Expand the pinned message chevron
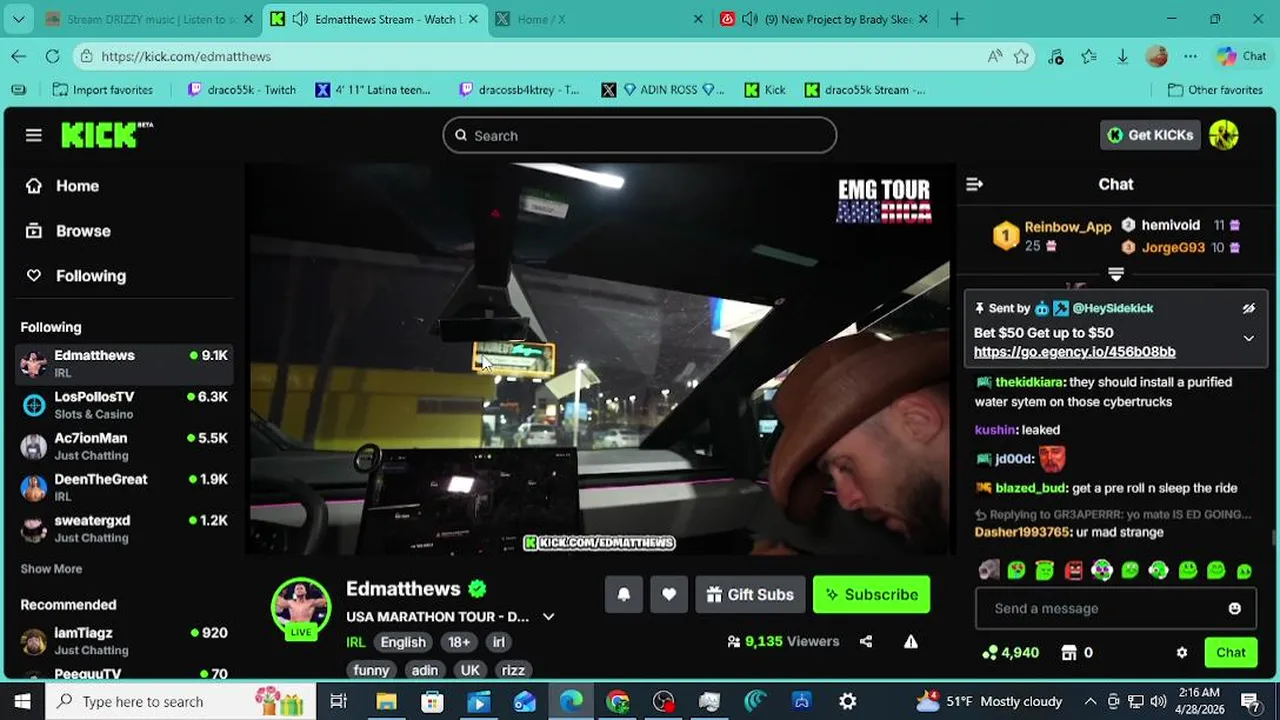This screenshot has height=720, width=1280. (x=1249, y=338)
